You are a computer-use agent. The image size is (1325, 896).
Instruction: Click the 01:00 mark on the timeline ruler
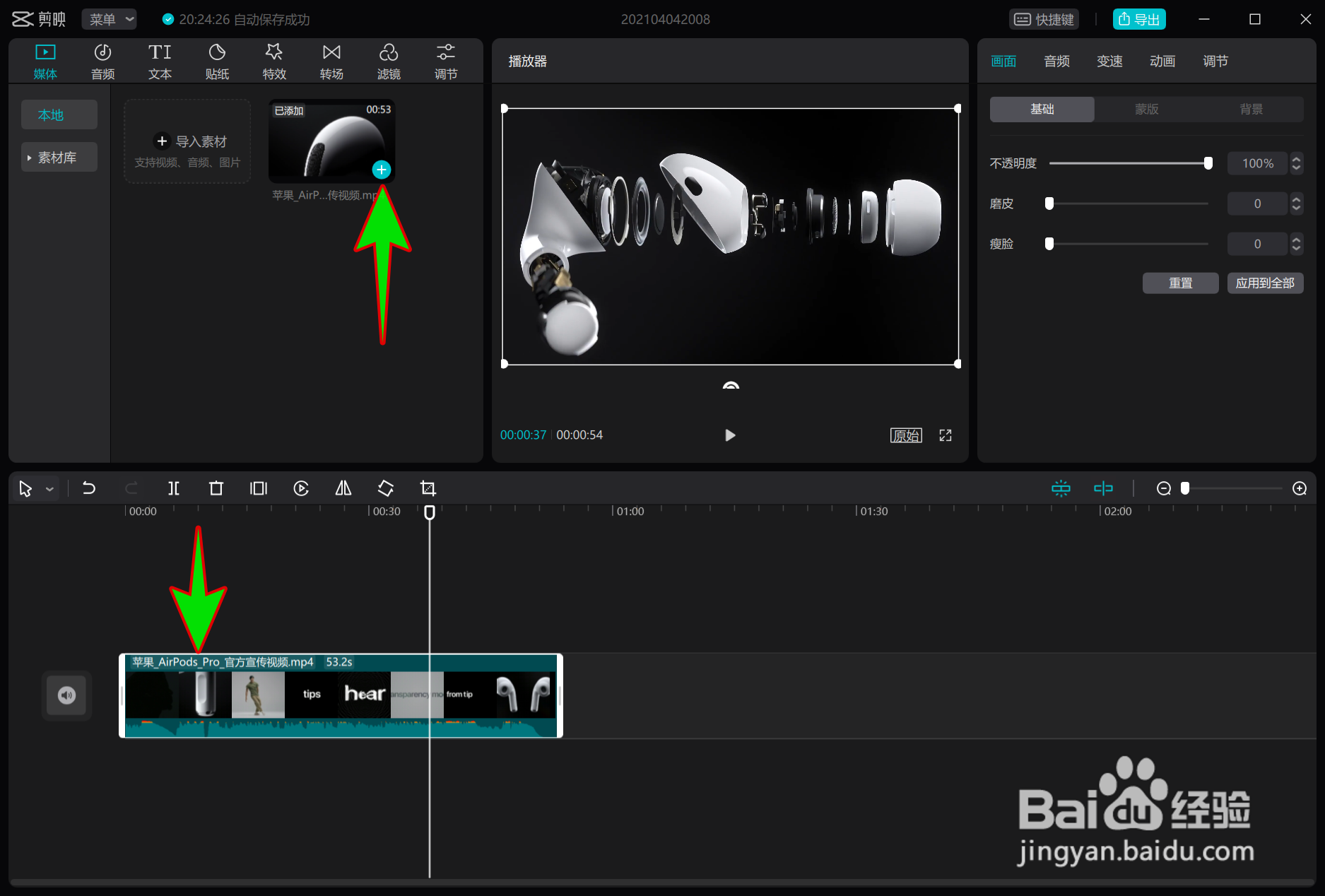click(630, 511)
